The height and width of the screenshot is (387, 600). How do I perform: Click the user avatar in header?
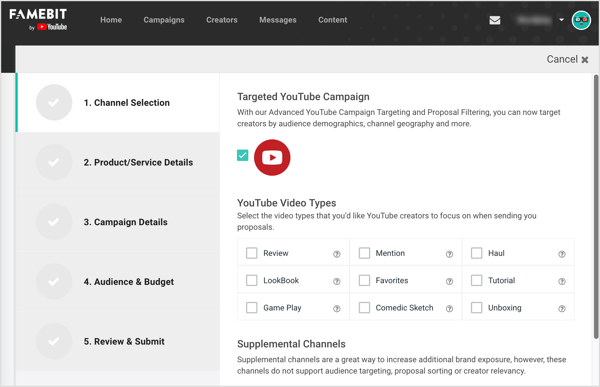pyautogui.click(x=581, y=20)
